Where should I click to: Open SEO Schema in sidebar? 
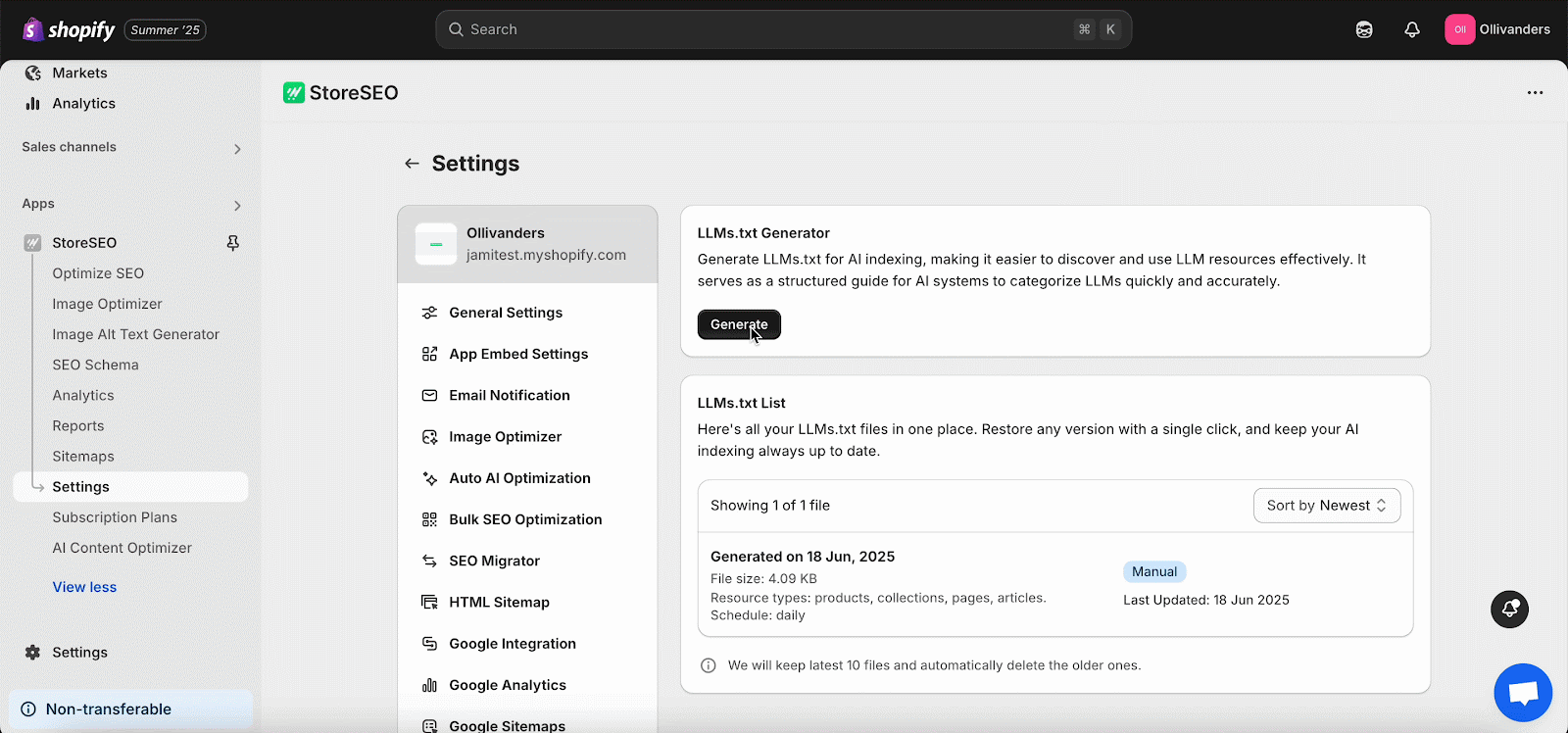[95, 365]
